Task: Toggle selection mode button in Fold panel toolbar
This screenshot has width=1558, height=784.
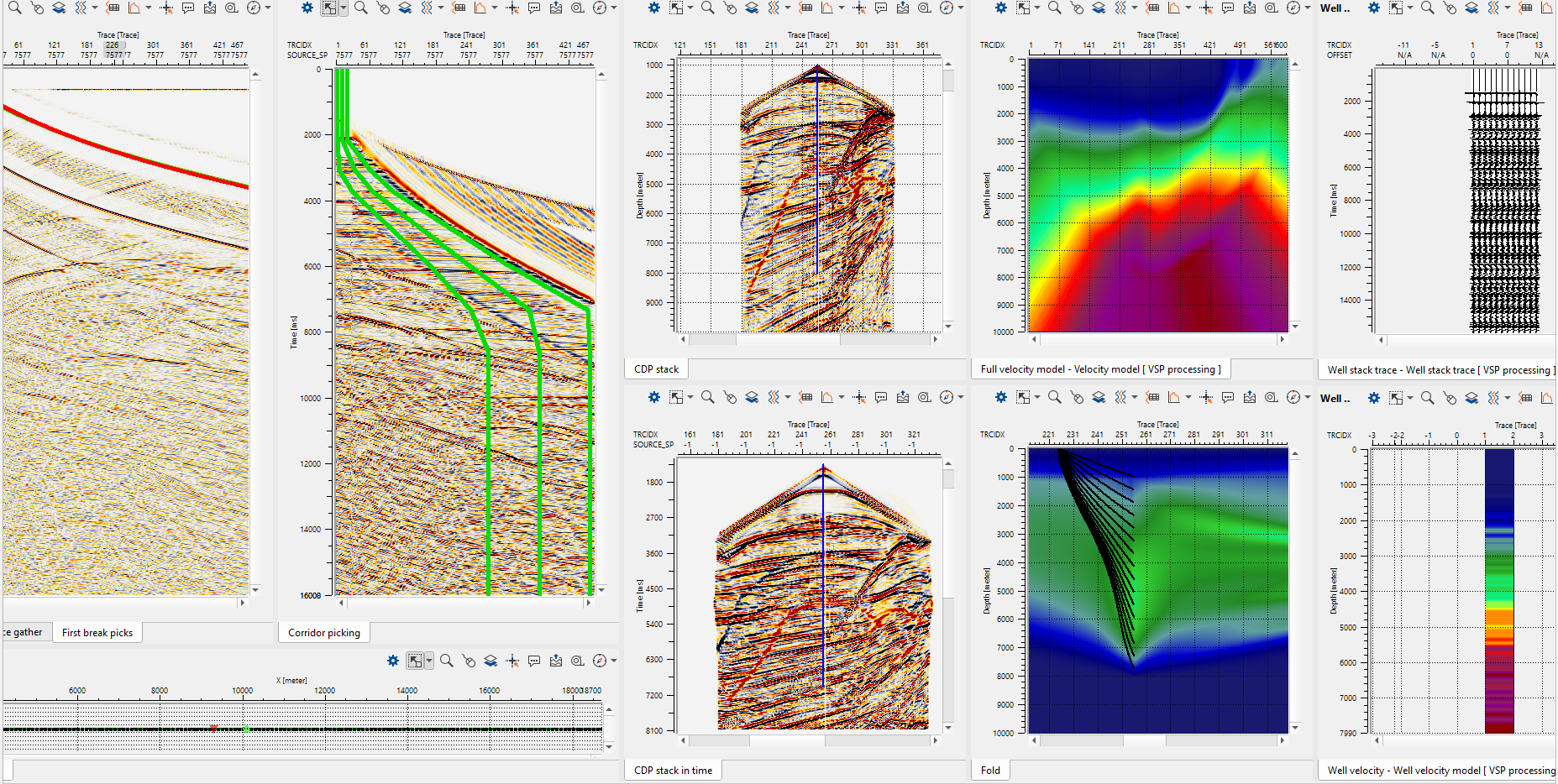Action: [x=1023, y=397]
